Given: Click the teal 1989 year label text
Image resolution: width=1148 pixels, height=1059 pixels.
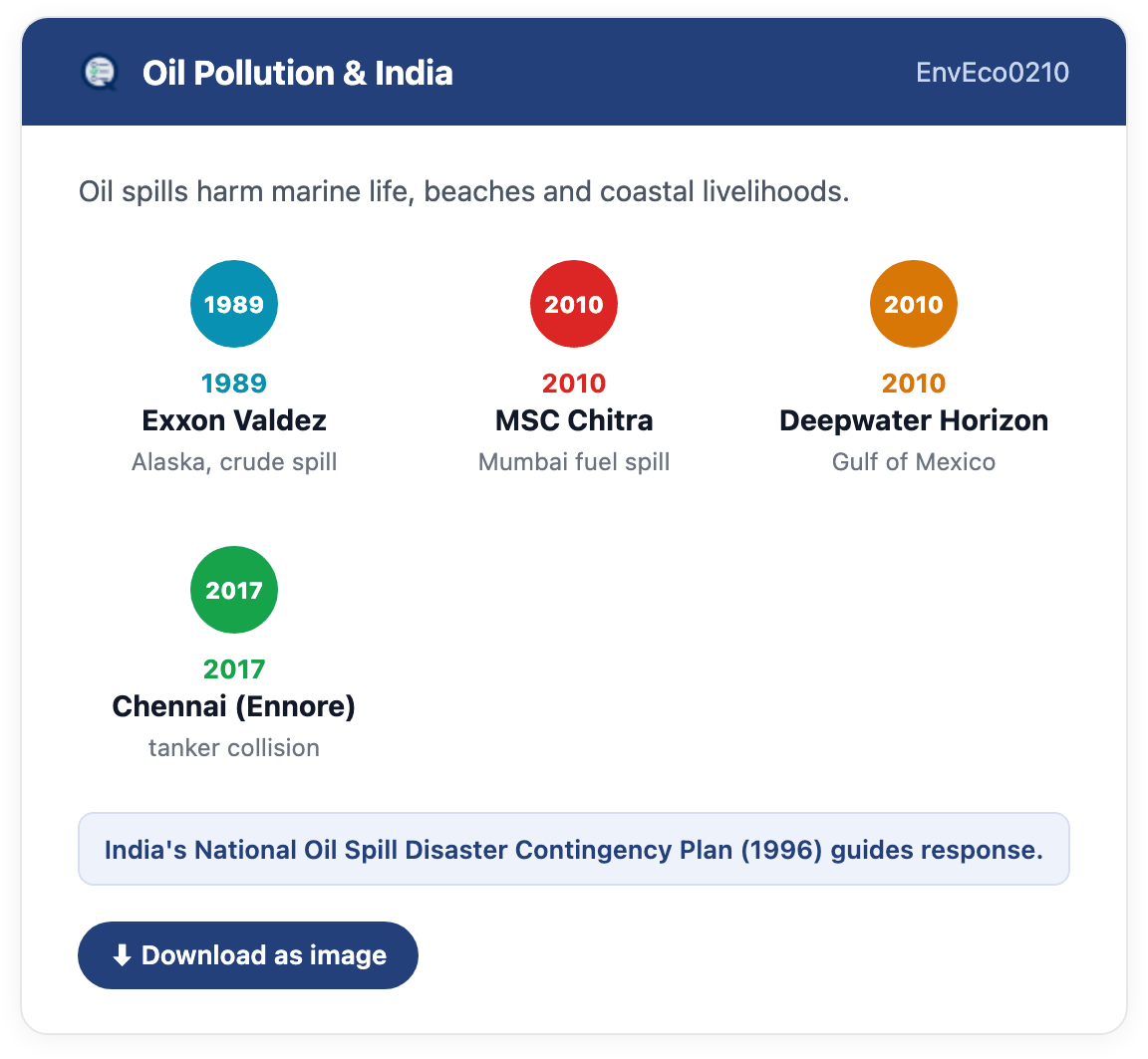Looking at the screenshot, I should [234, 383].
